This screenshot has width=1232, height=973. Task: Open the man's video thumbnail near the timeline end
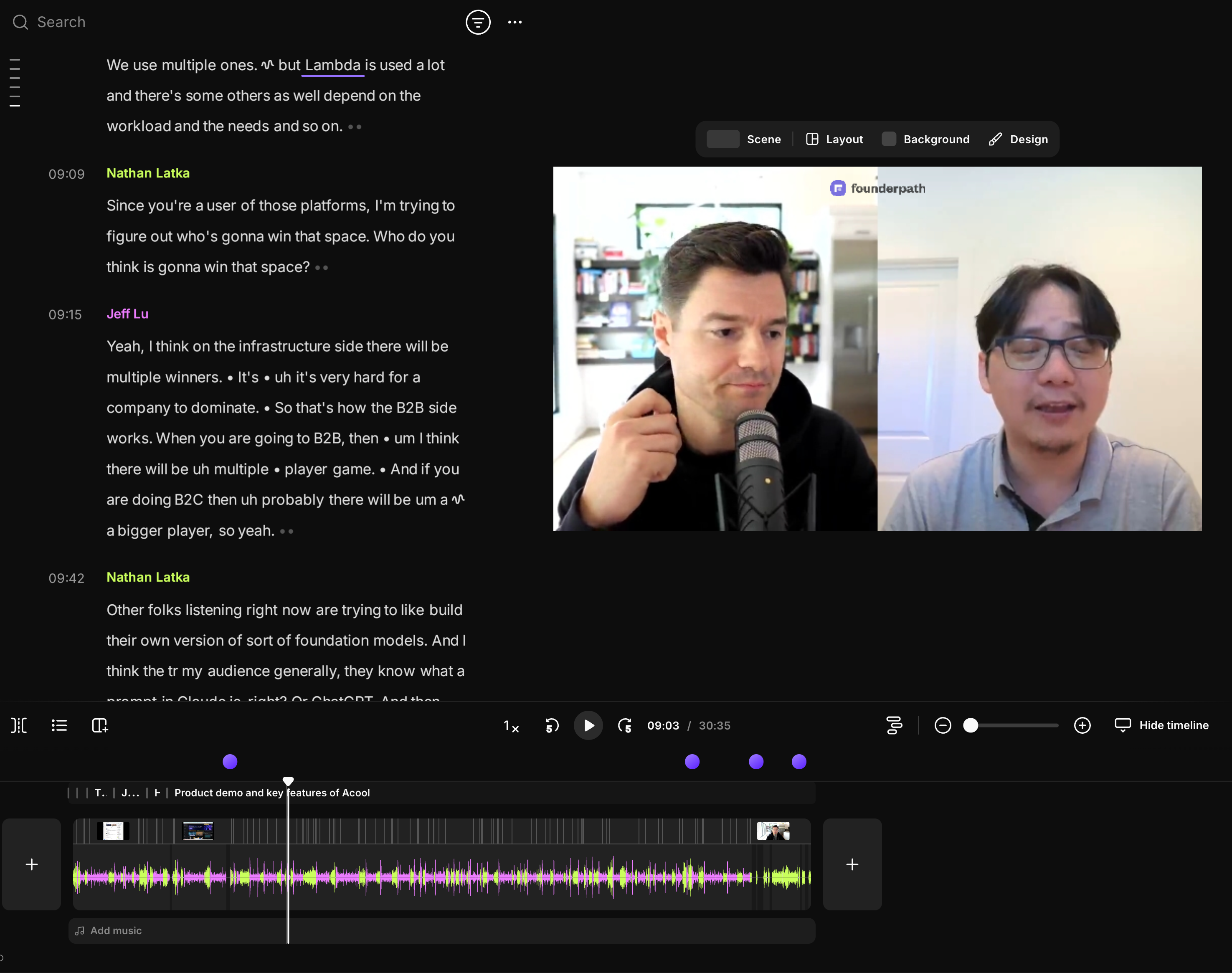pos(773,831)
